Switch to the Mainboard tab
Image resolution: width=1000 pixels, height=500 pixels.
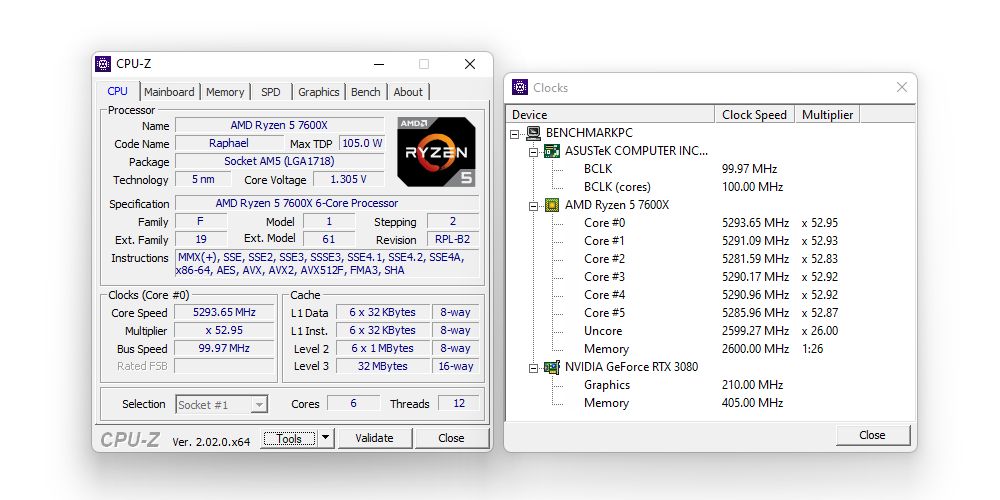pyautogui.click(x=169, y=92)
